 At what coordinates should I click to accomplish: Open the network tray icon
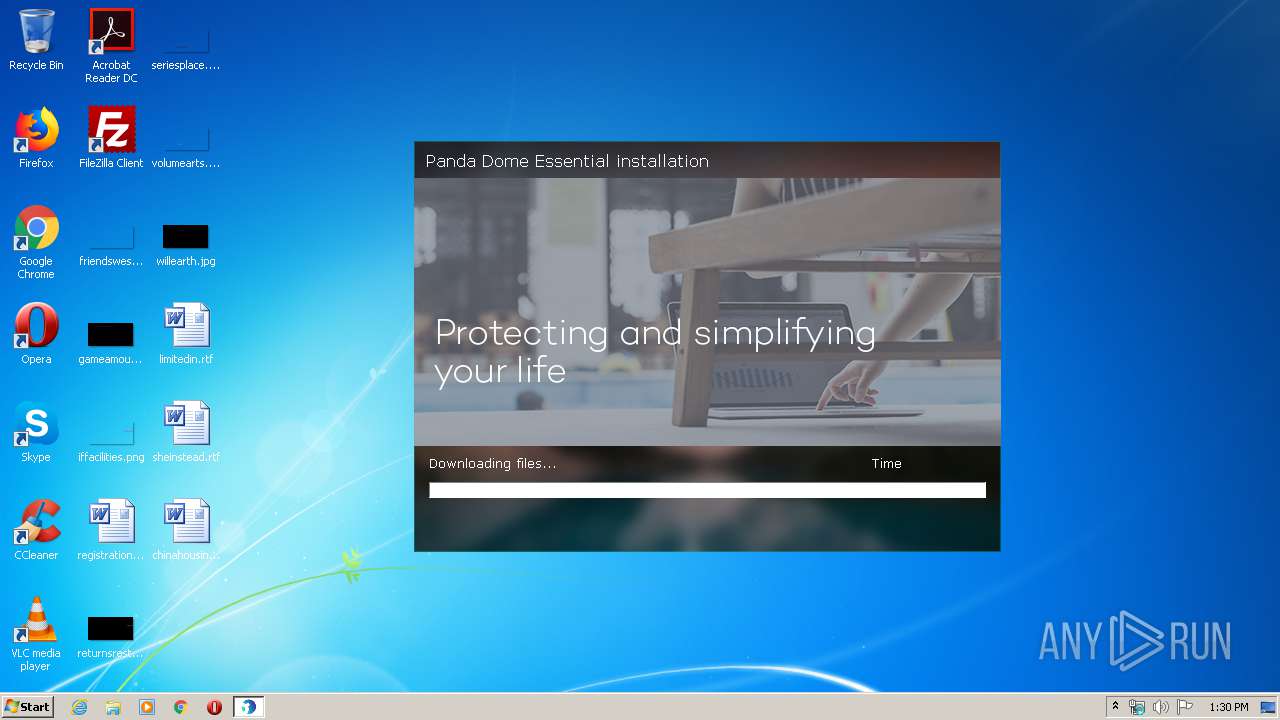coord(1137,707)
